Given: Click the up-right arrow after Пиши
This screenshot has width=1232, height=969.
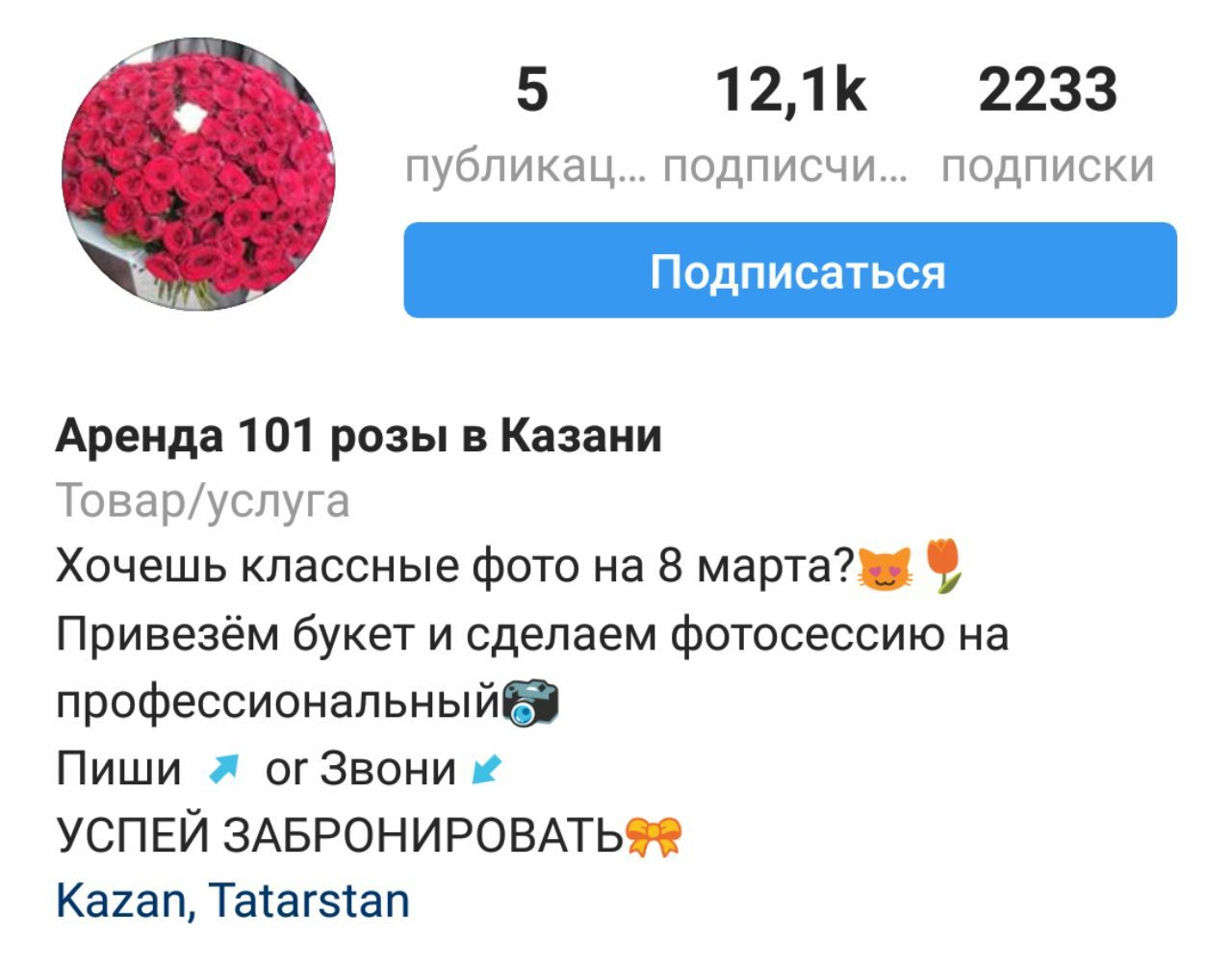Looking at the screenshot, I should click(223, 768).
